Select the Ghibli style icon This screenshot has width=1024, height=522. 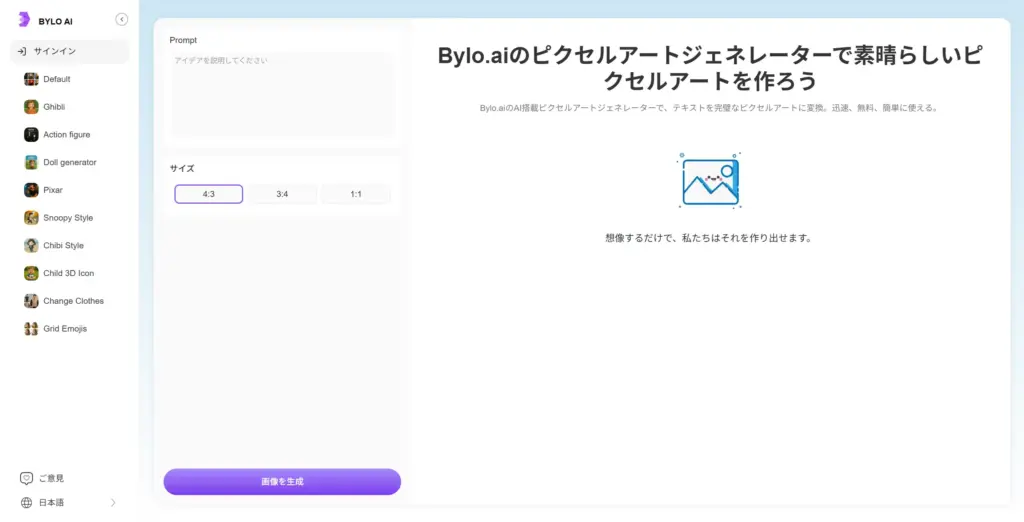point(31,106)
